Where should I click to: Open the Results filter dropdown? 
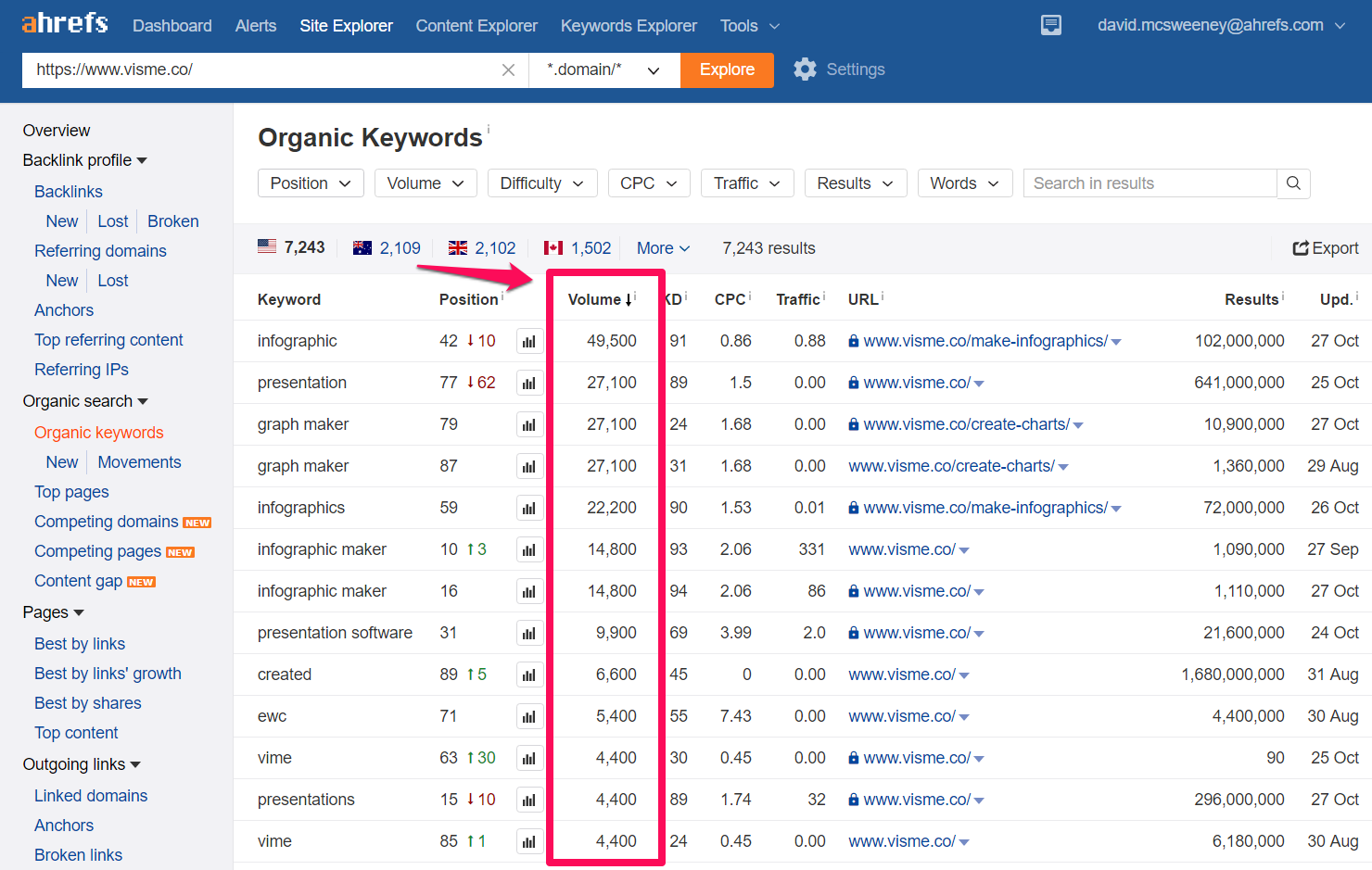[x=856, y=183]
